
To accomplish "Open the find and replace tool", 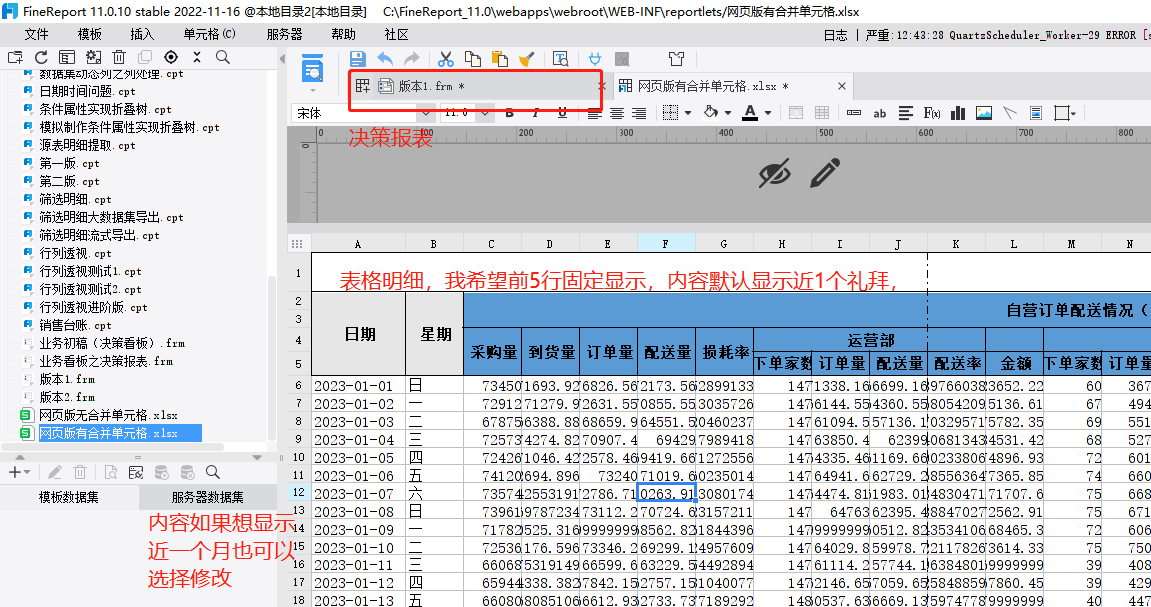I will [x=560, y=59].
